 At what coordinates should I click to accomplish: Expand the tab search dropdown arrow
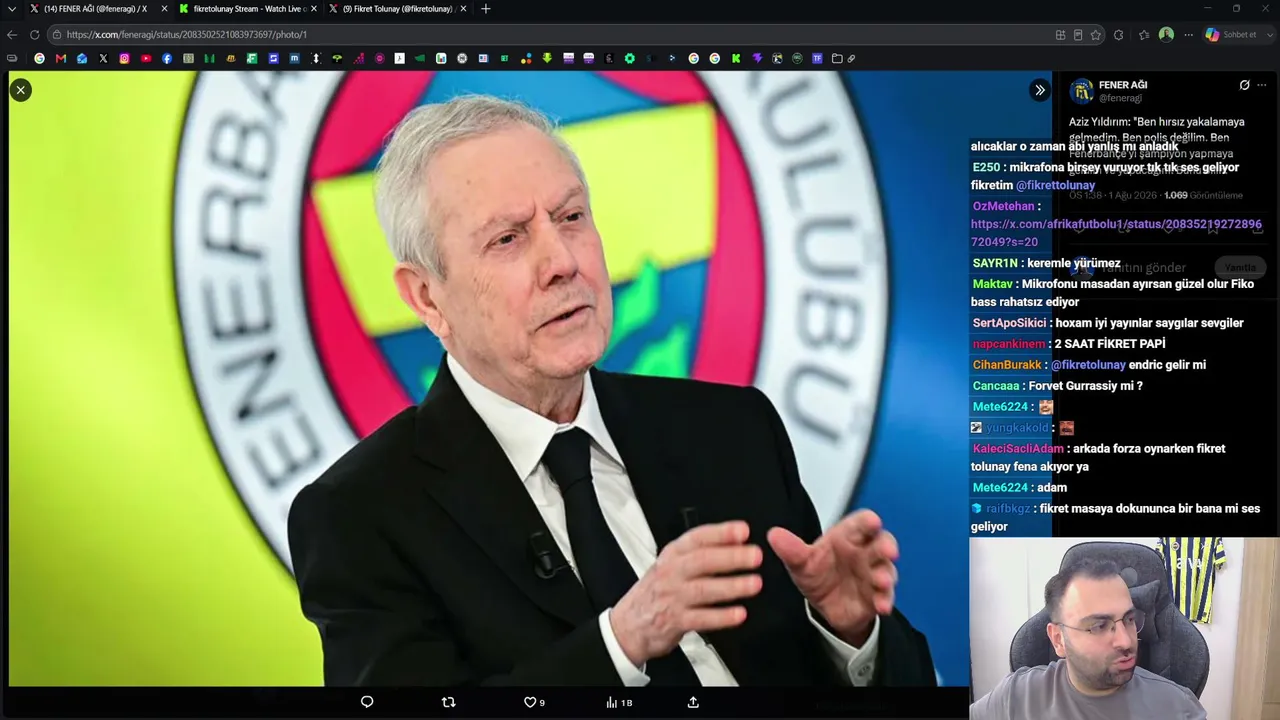coord(12,9)
